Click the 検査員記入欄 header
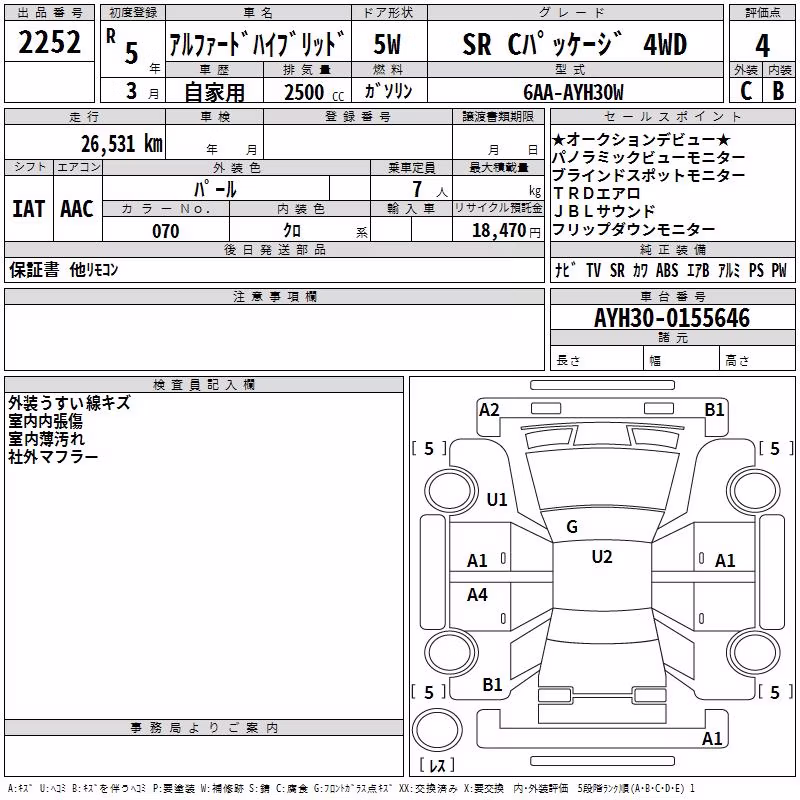This screenshot has height=800, width=800. tap(204, 385)
